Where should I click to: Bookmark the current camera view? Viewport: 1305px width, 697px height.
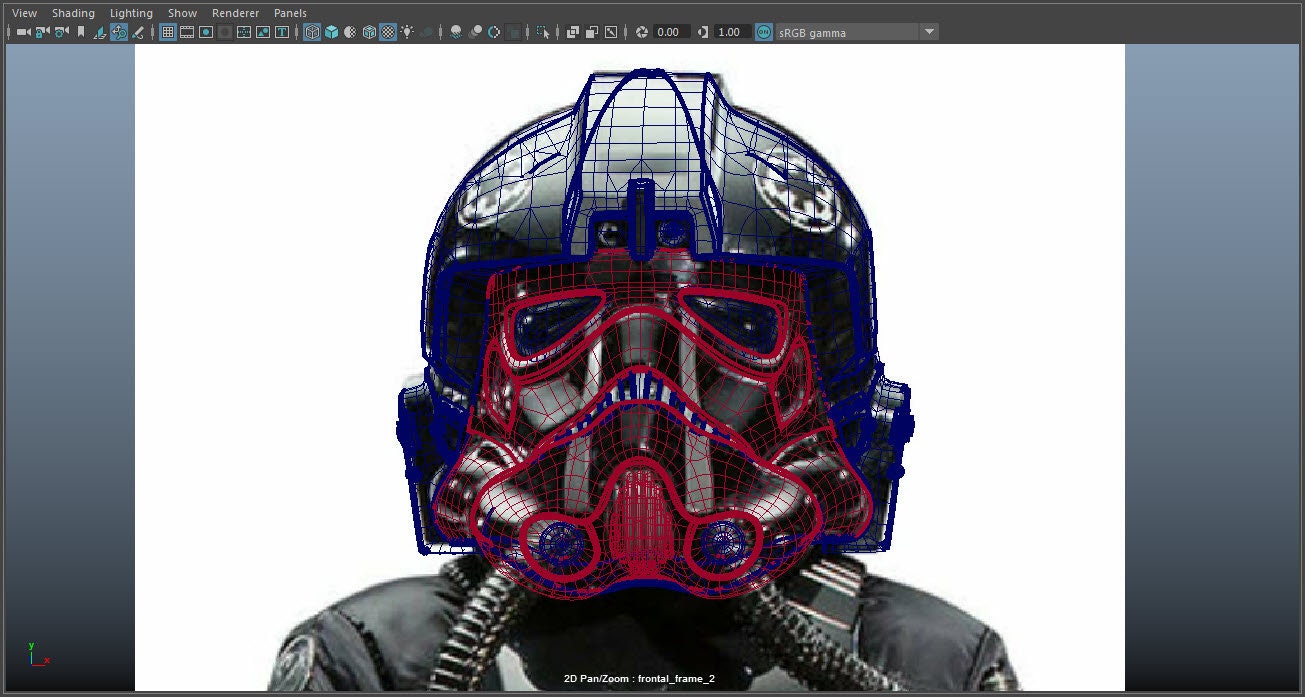(81, 32)
